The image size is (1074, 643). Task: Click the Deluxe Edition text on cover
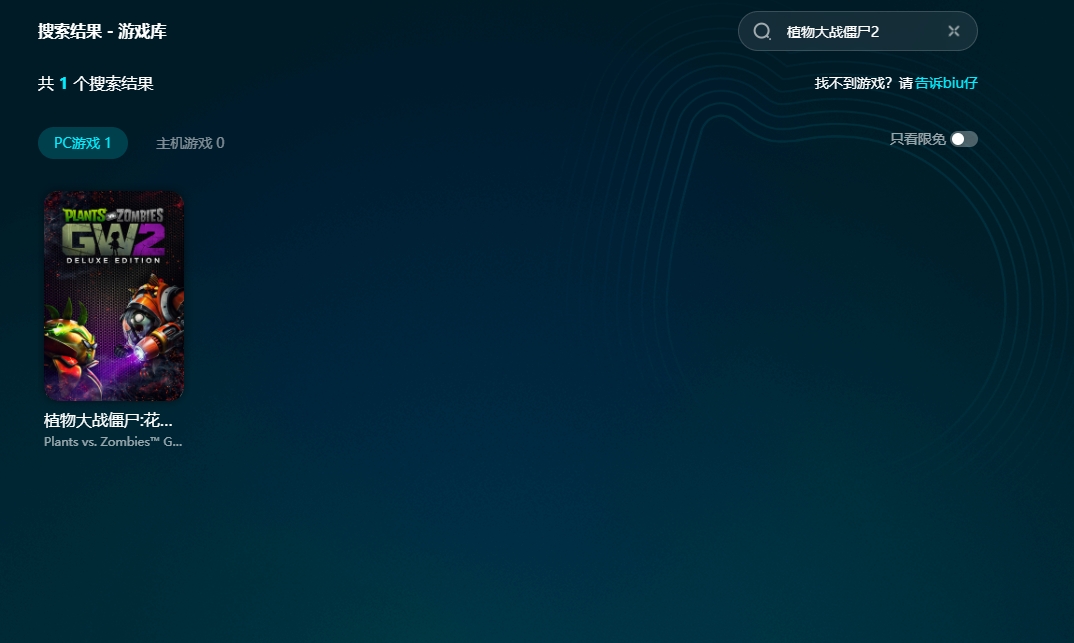pos(113,260)
